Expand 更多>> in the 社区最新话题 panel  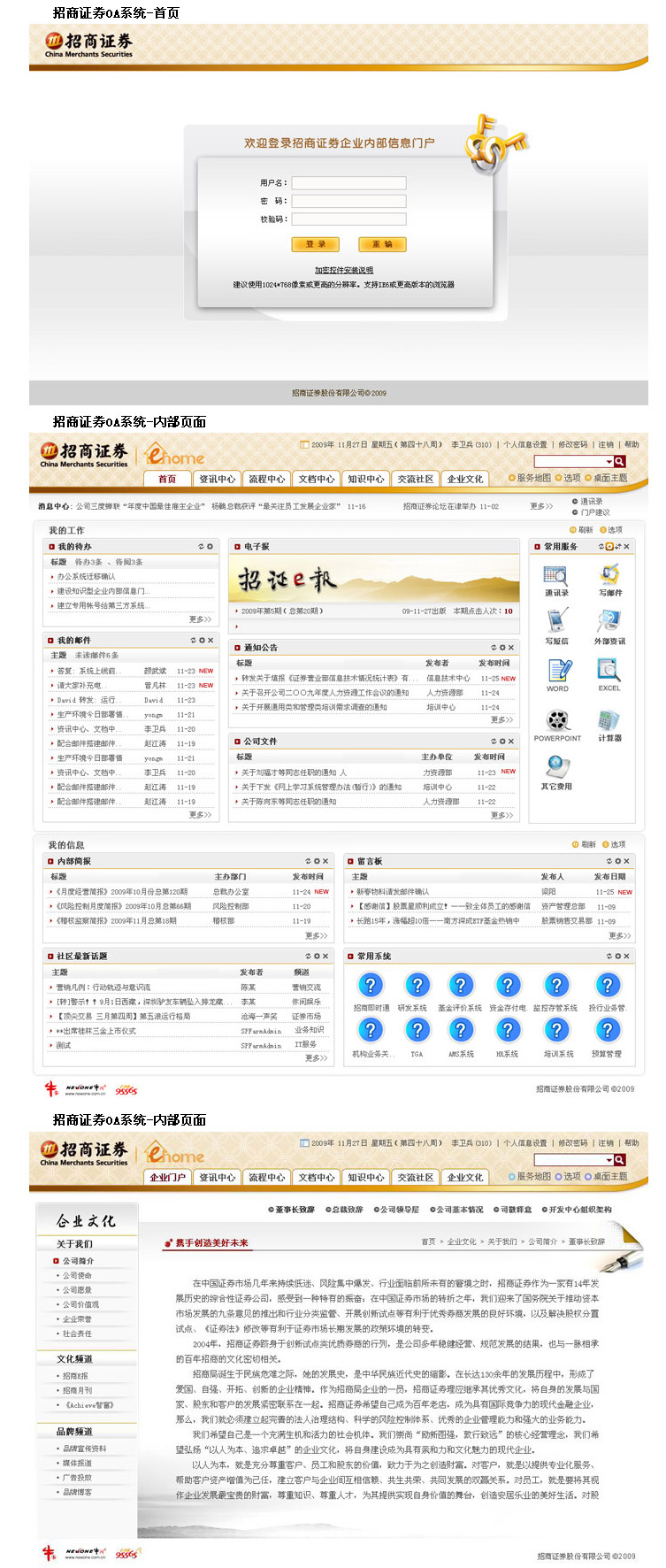pyautogui.click(x=317, y=1057)
